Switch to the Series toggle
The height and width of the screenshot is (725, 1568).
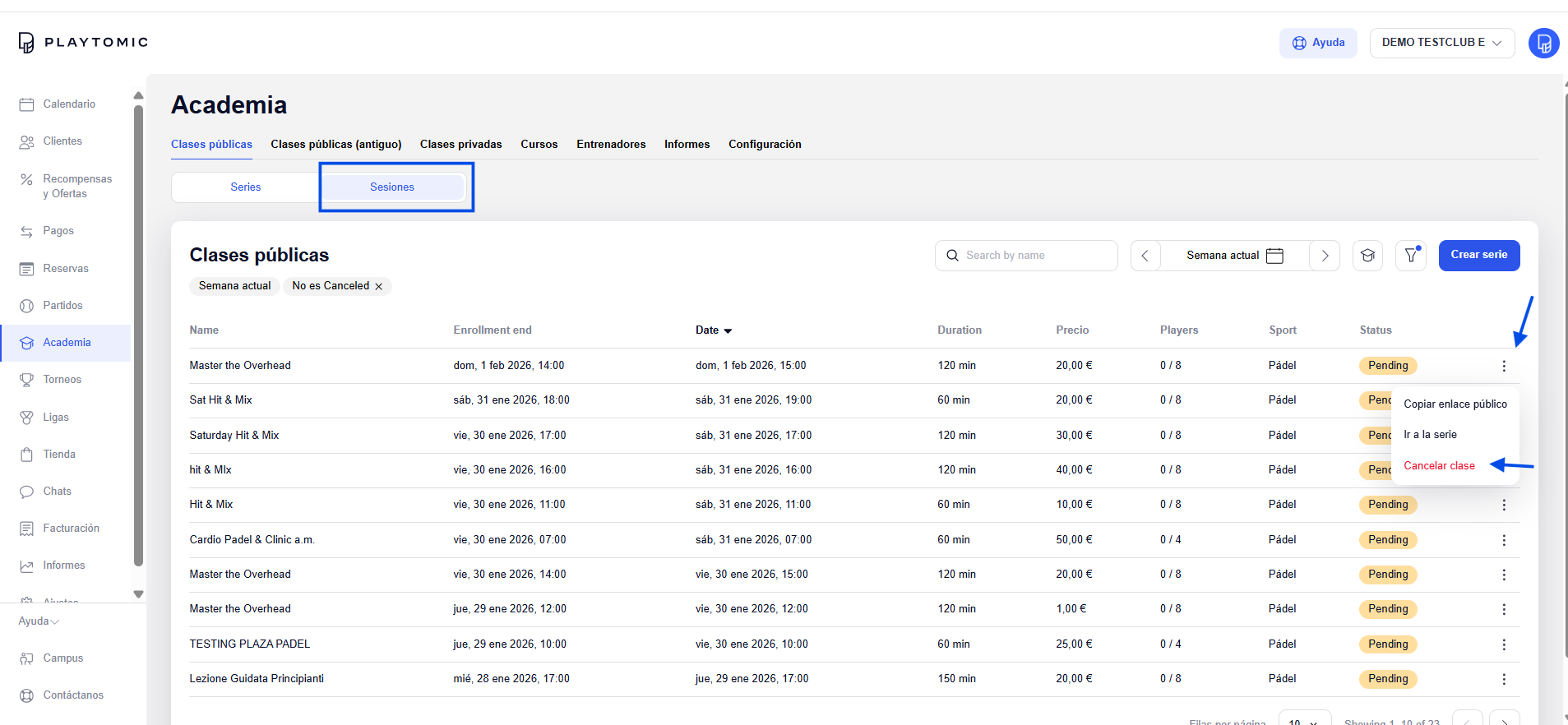[x=245, y=187]
